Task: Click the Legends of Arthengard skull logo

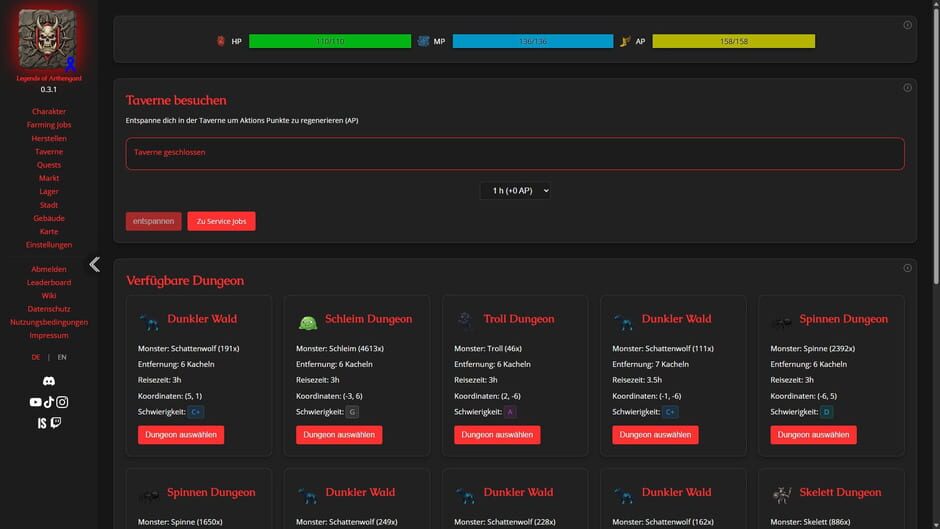Action: click(47, 38)
